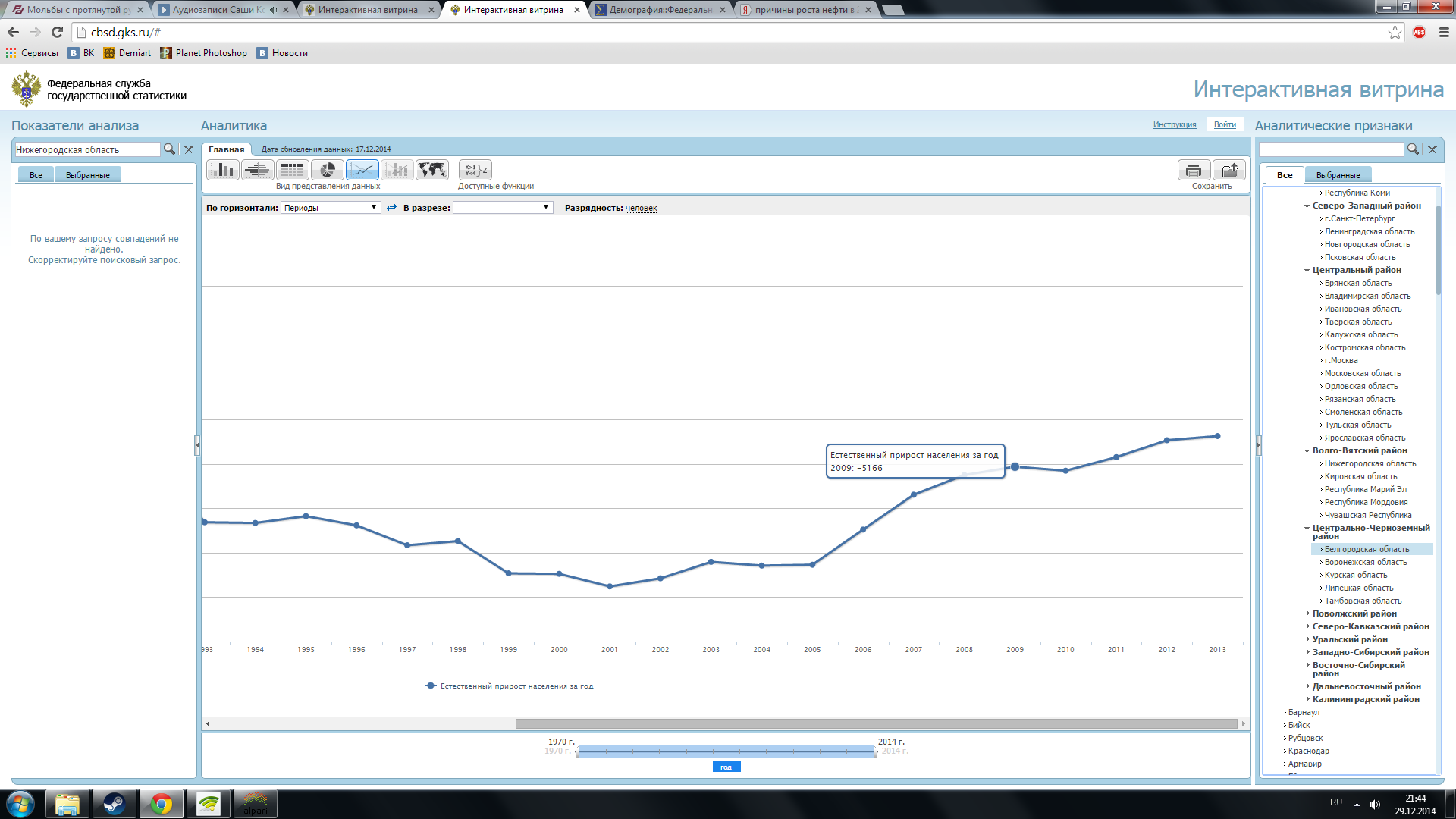1456x819 pixels.
Task: Open available functions formula button
Action: [475, 170]
